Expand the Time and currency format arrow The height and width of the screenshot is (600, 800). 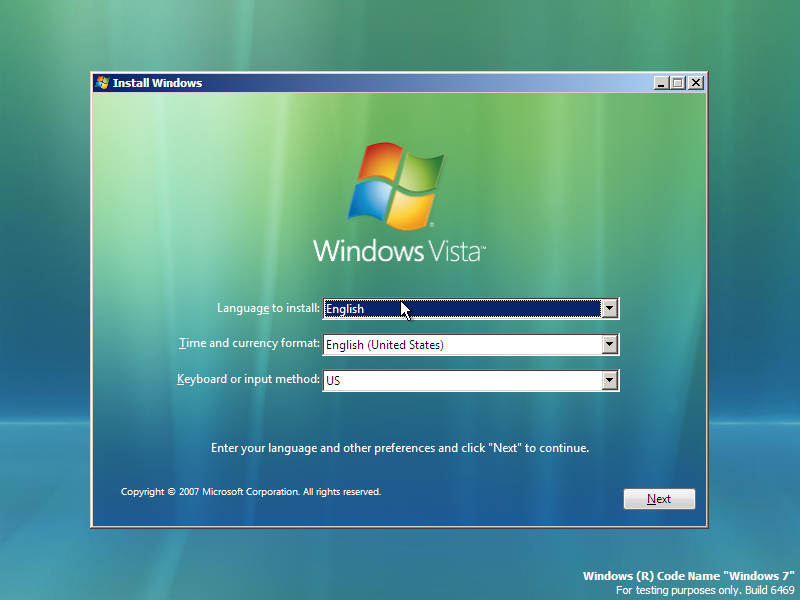[x=609, y=344]
